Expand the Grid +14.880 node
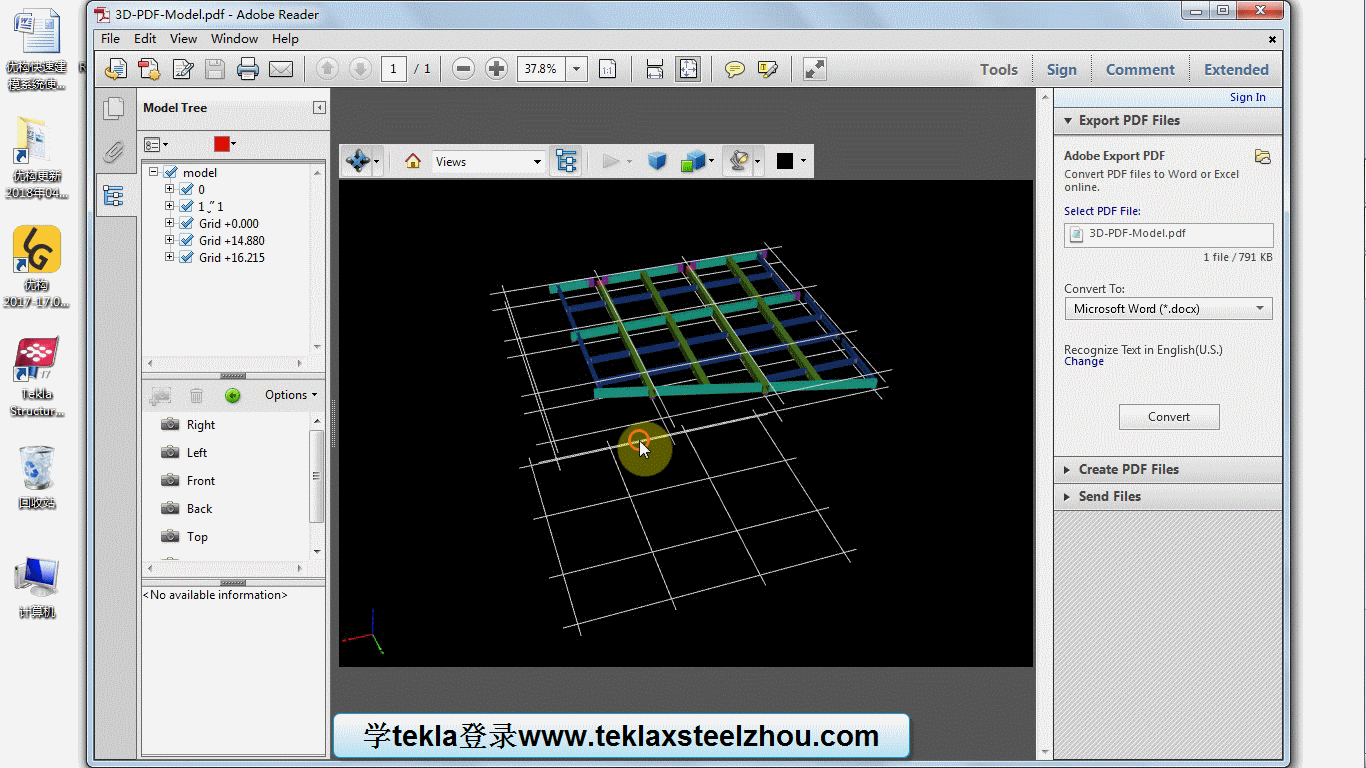Viewport: 1366px width, 768px height. click(x=169, y=240)
